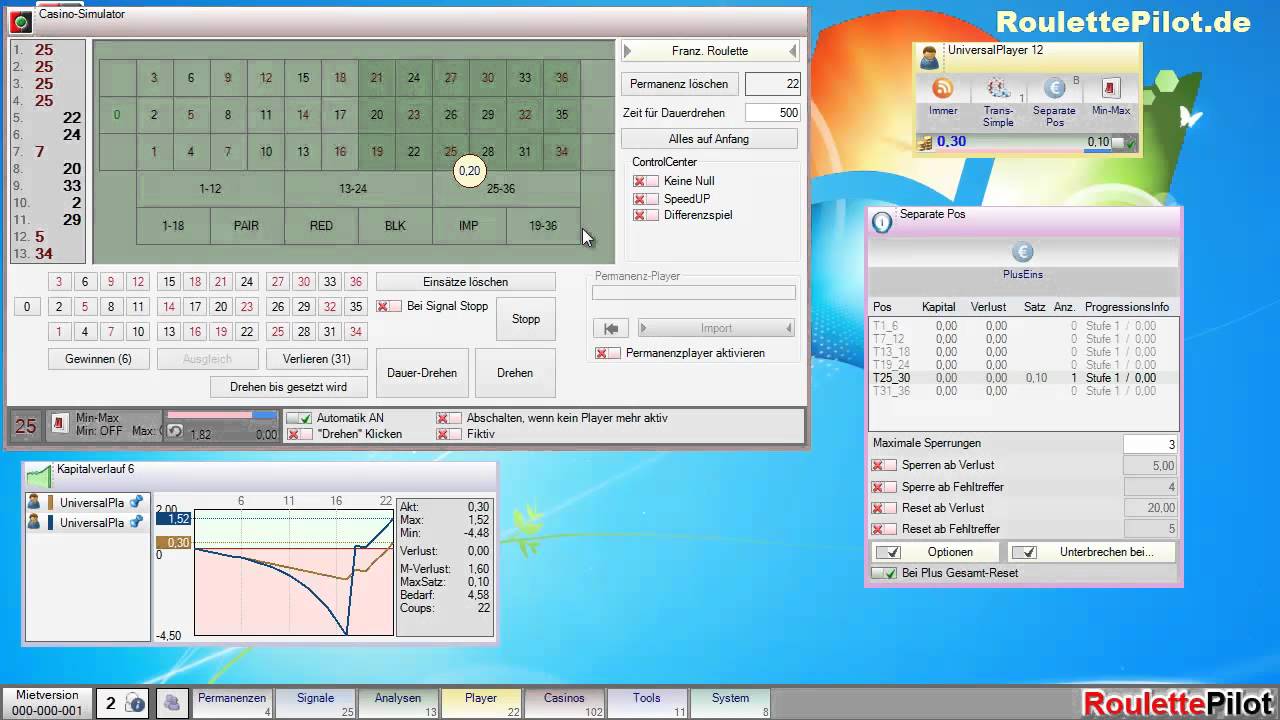Click the 25-36 dozen bet field
Image resolution: width=1280 pixels, height=720 pixels.
click(x=506, y=189)
